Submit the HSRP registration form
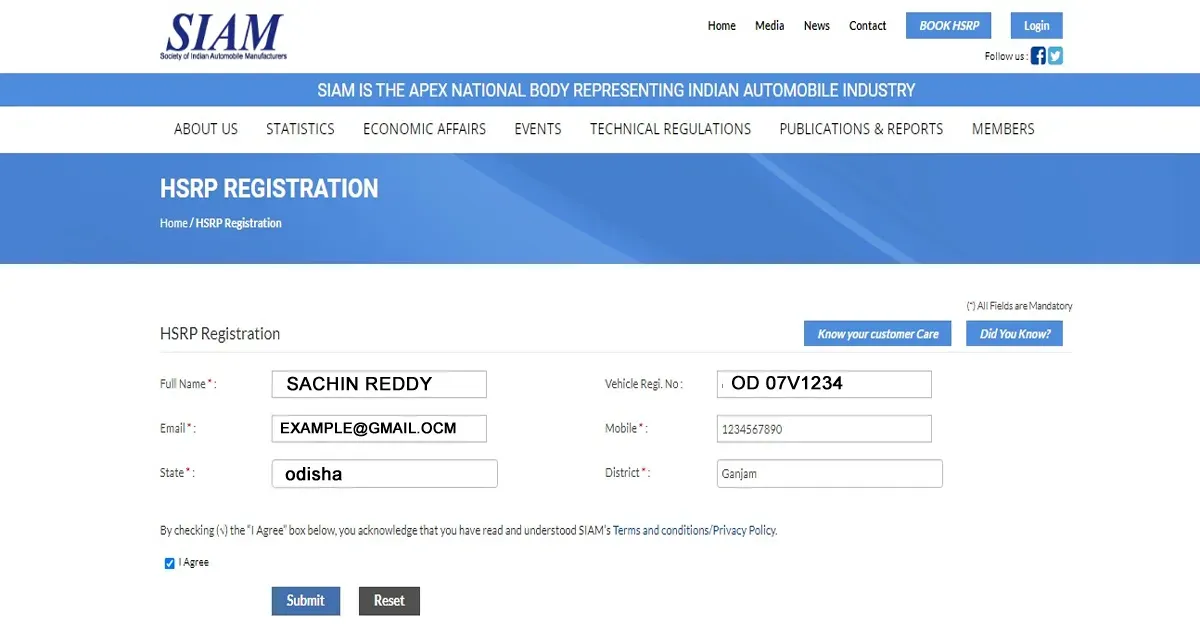The width and height of the screenshot is (1200, 630). point(306,601)
